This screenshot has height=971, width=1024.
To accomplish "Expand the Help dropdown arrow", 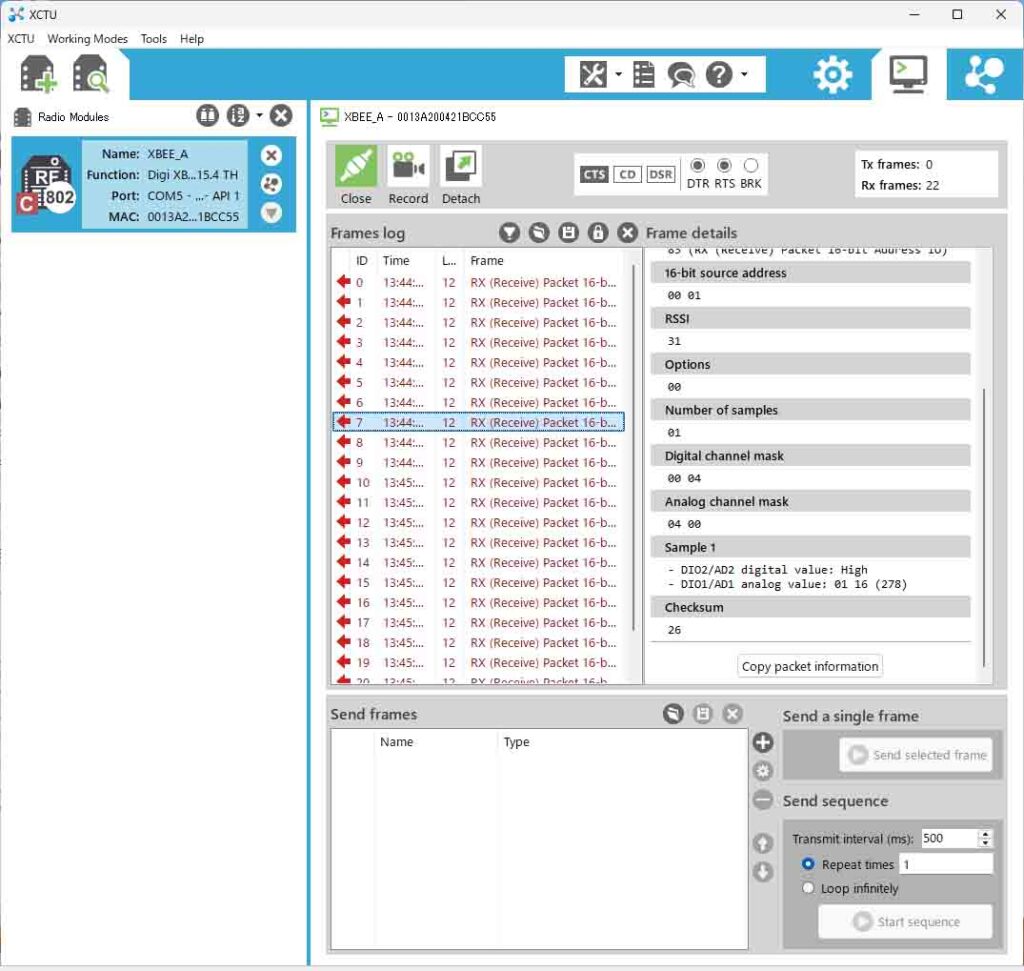I will [x=744, y=74].
